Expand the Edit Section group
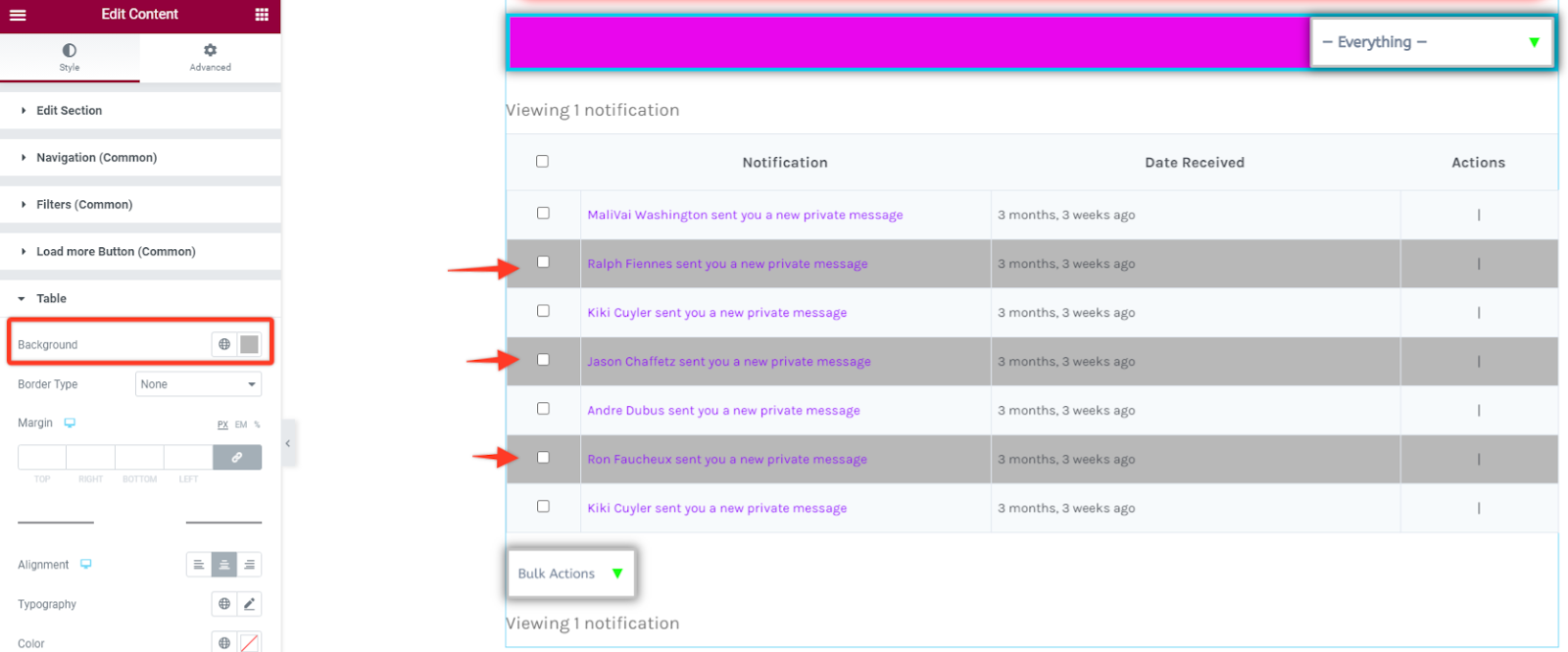1568x652 pixels. [x=140, y=111]
